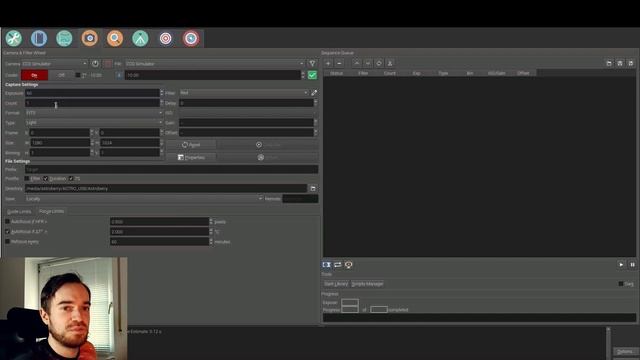Click the Prefix text field
Screen dimensions: 640x360
171,169
